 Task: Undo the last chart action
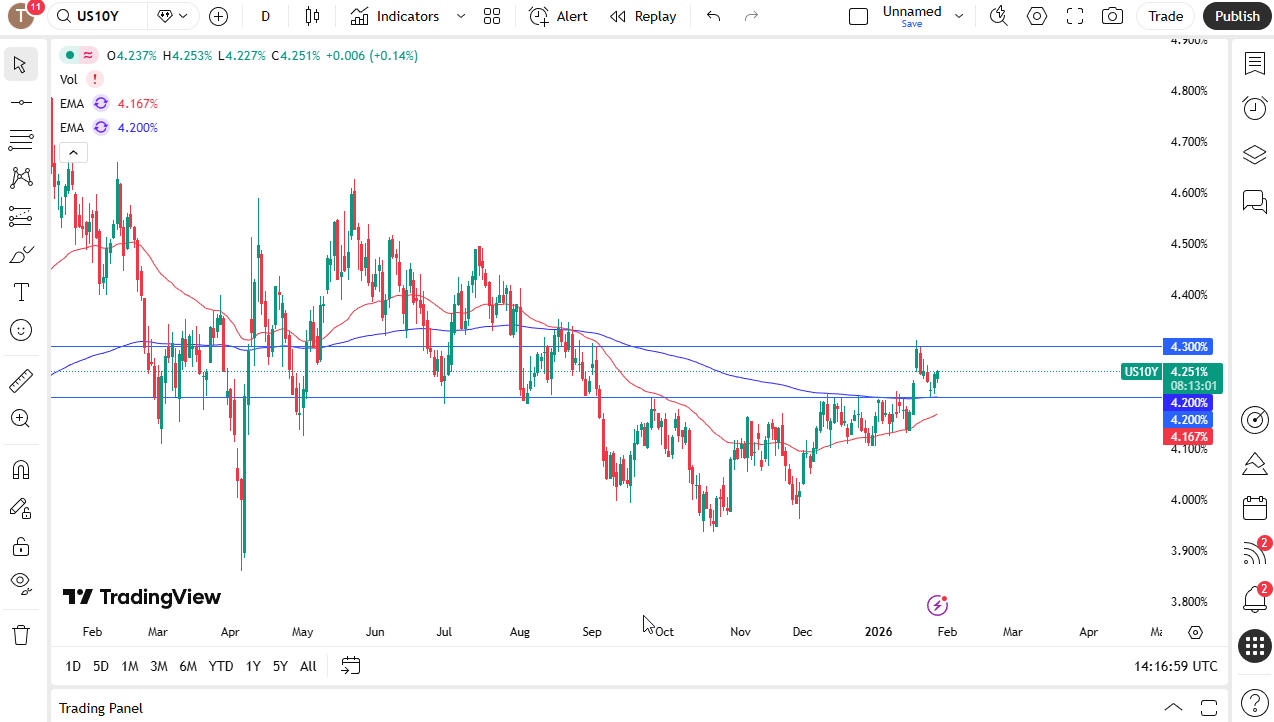pyautogui.click(x=713, y=16)
